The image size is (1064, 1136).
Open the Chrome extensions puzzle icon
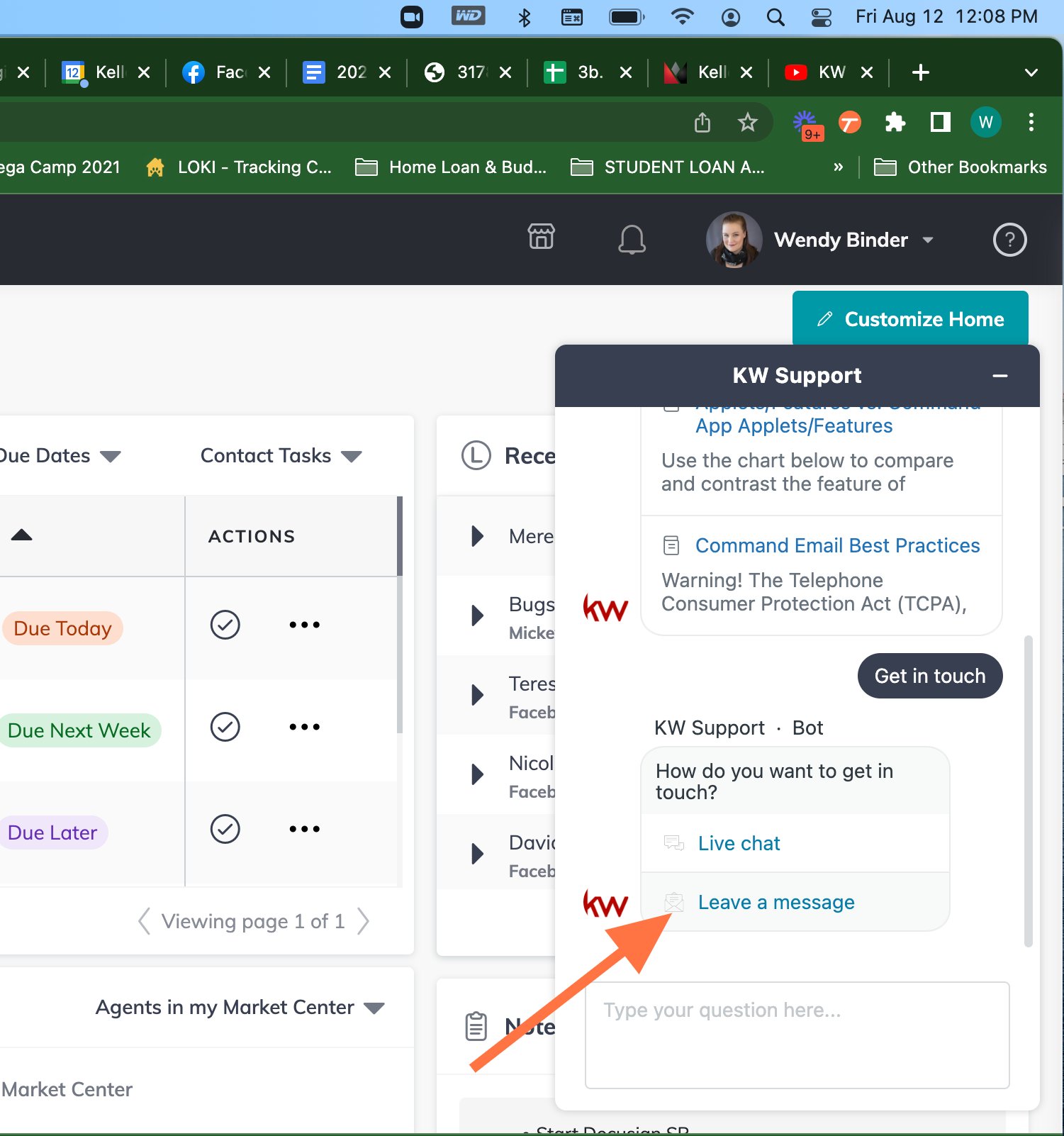pyautogui.click(x=895, y=123)
